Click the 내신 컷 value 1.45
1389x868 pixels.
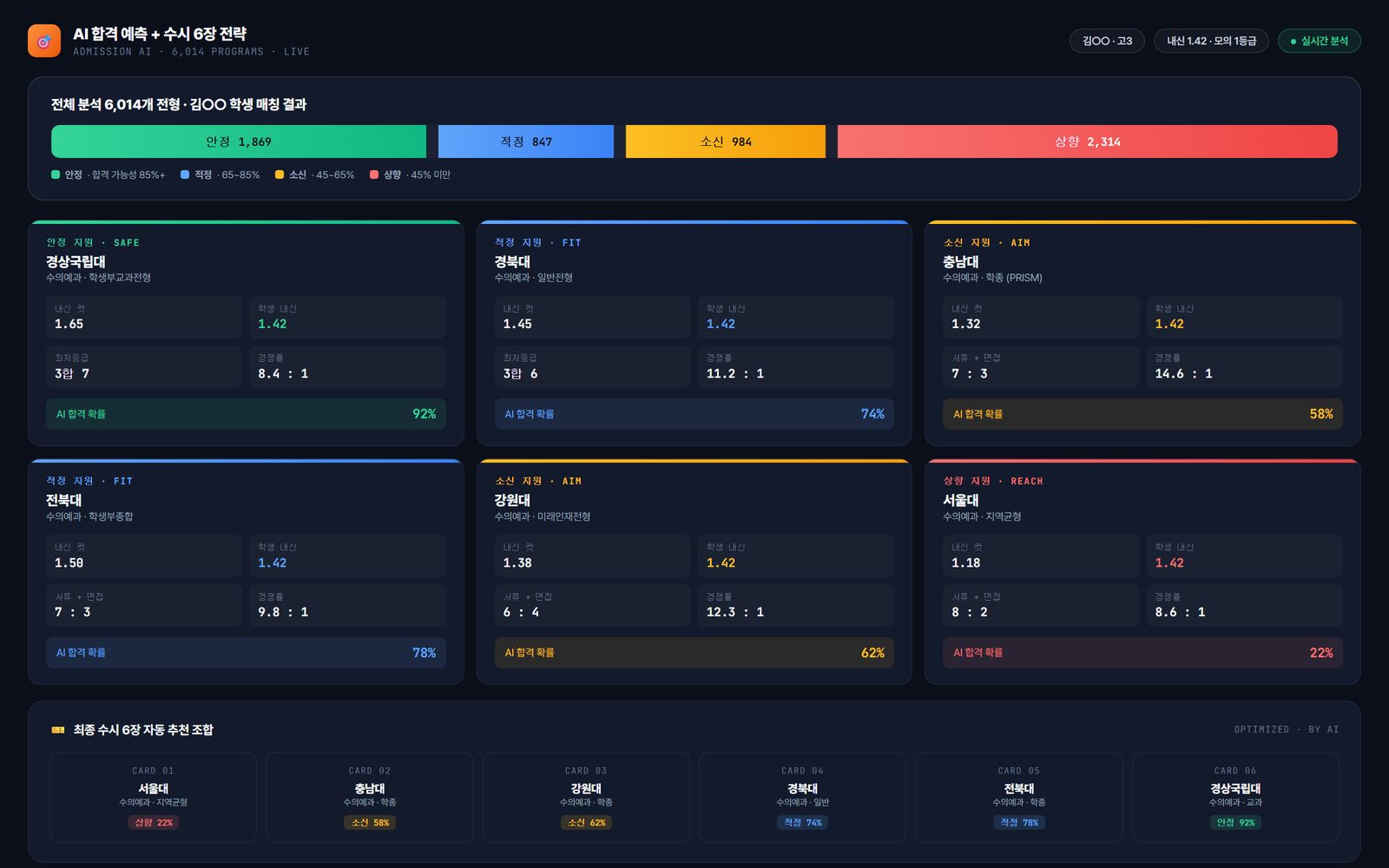coord(517,324)
